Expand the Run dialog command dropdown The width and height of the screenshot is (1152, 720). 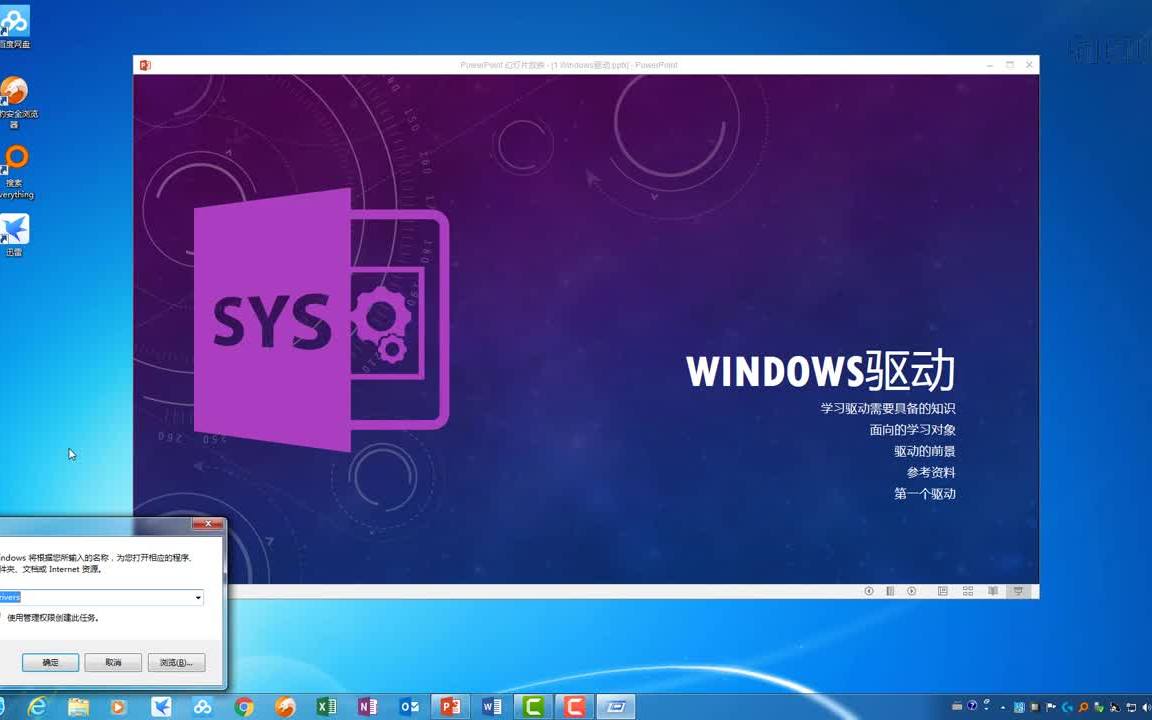(198, 597)
